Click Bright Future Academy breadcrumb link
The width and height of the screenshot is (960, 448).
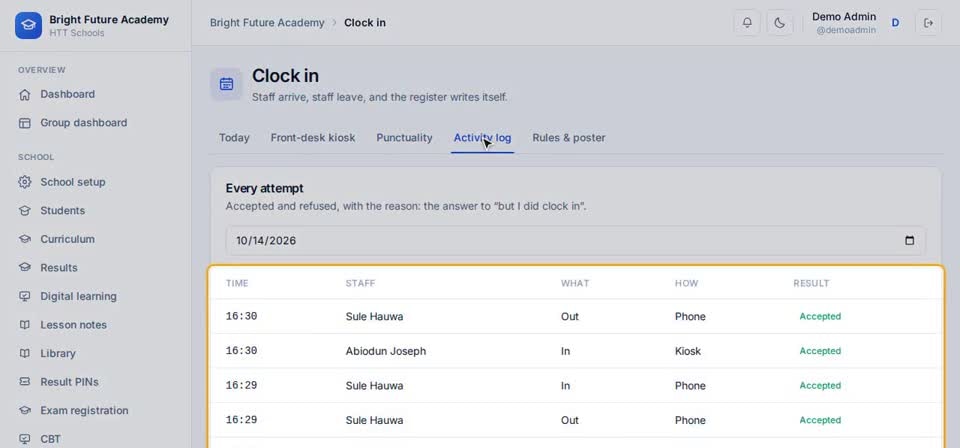[267, 23]
